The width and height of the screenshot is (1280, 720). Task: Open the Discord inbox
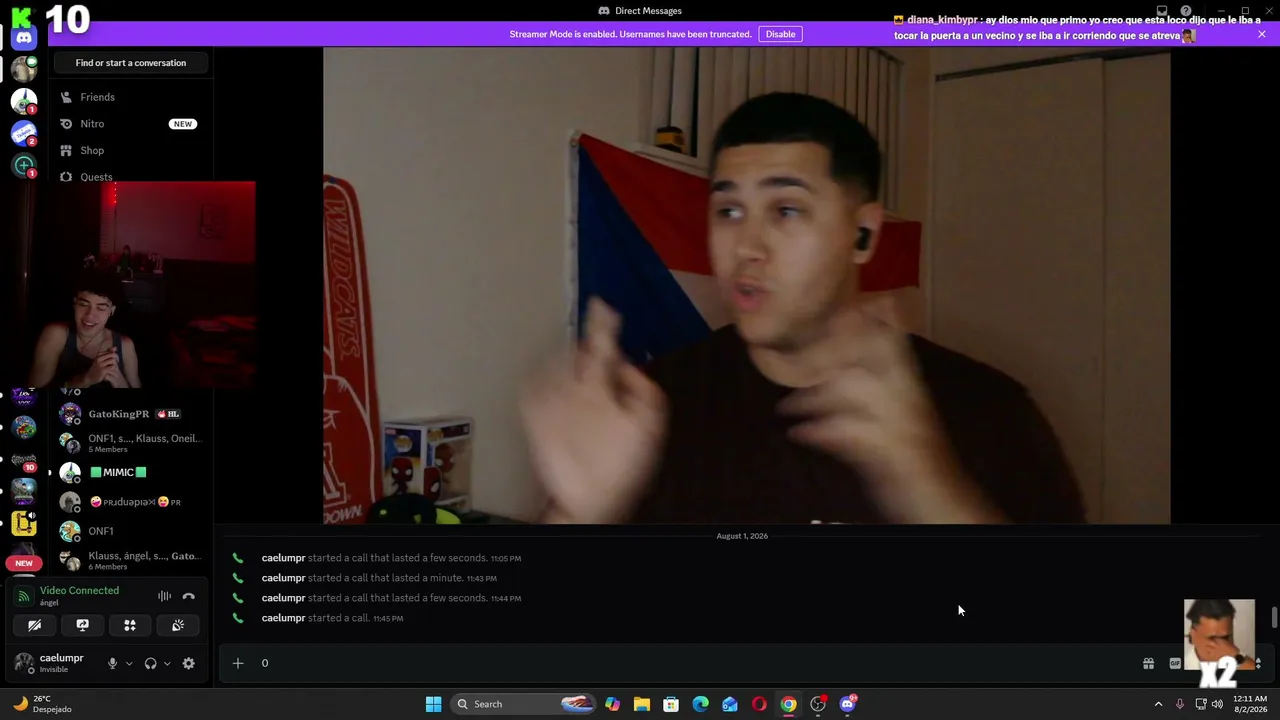[1162, 11]
